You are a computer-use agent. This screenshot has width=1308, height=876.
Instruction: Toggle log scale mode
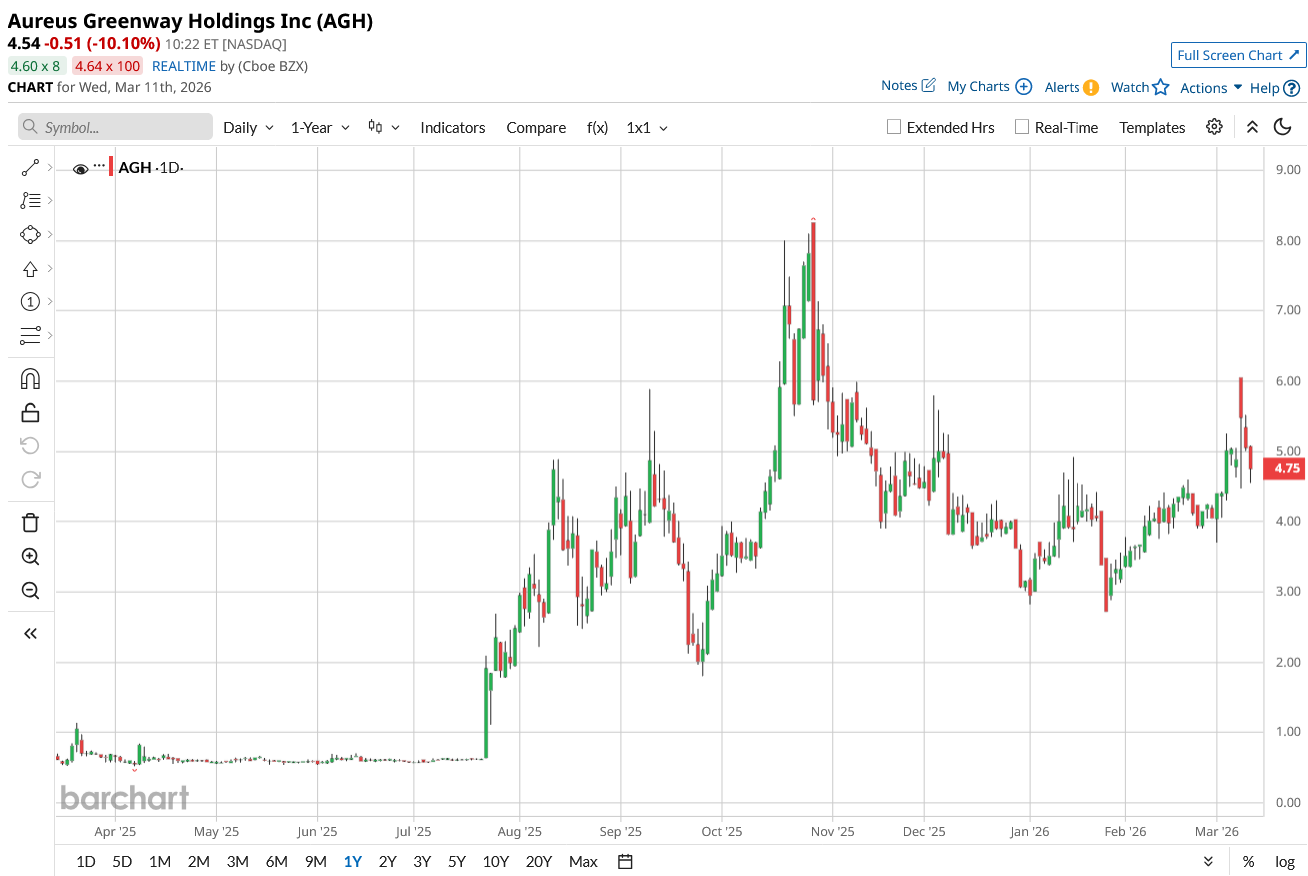pyautogui.click(x=1285, y=861)
